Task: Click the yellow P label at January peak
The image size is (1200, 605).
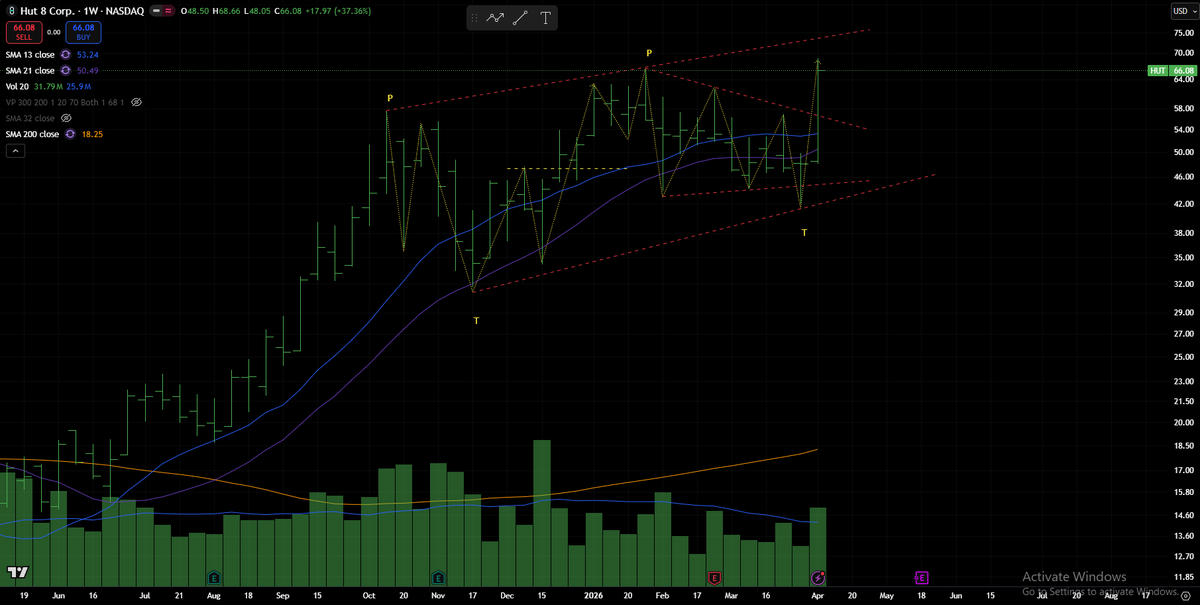Action: [x=649, y=52]
